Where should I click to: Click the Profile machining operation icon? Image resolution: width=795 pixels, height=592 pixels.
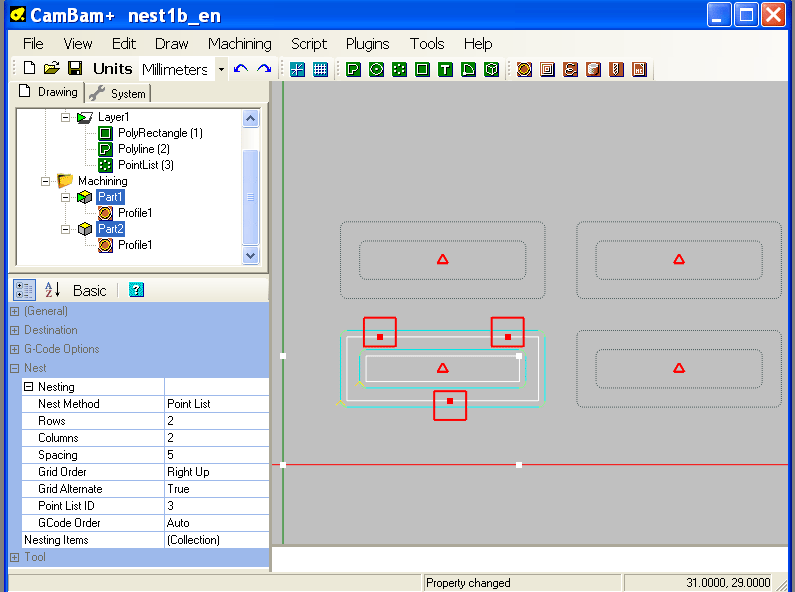(524, 70)
